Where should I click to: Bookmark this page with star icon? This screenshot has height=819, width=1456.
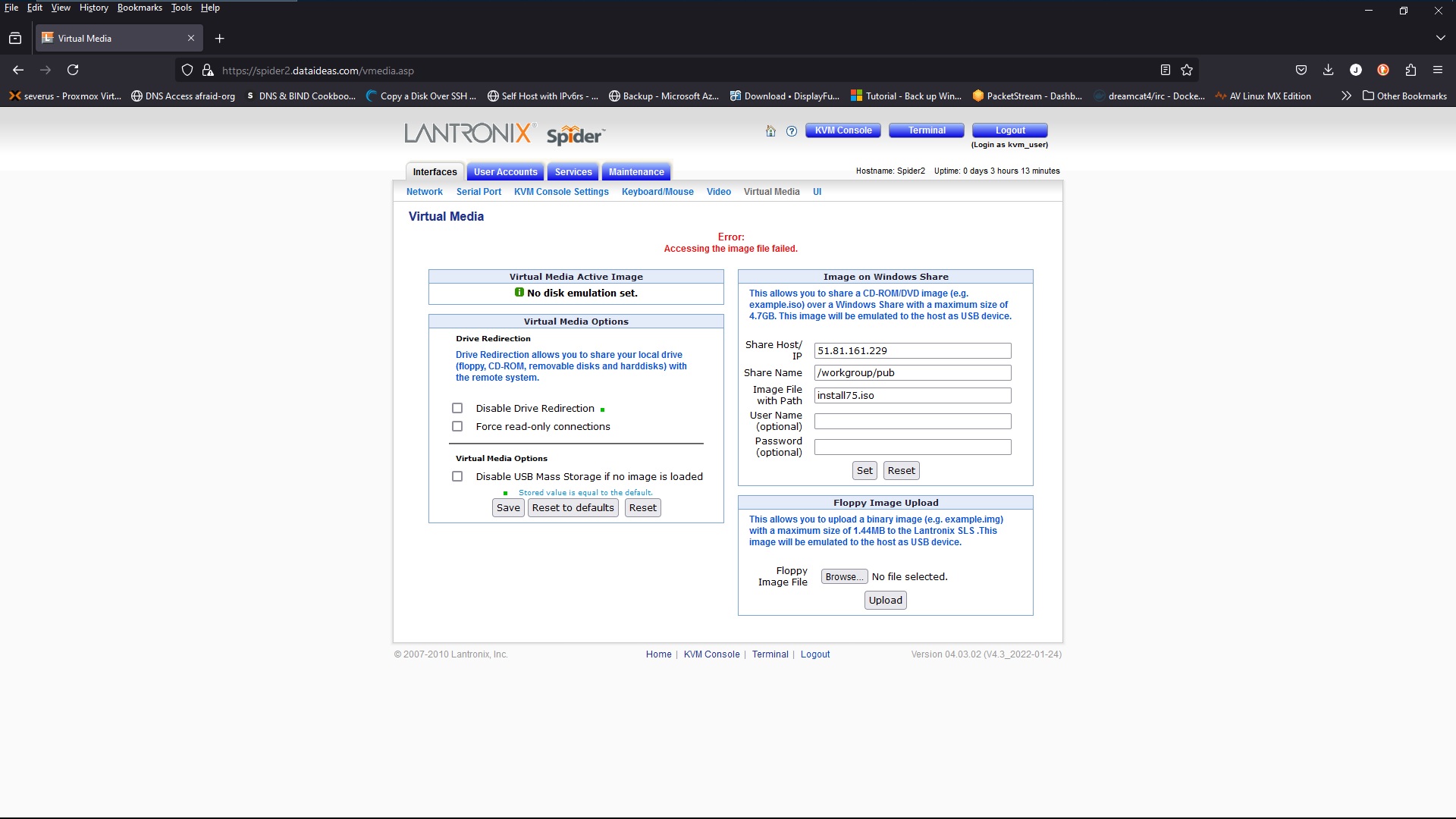pos(1187,70)
